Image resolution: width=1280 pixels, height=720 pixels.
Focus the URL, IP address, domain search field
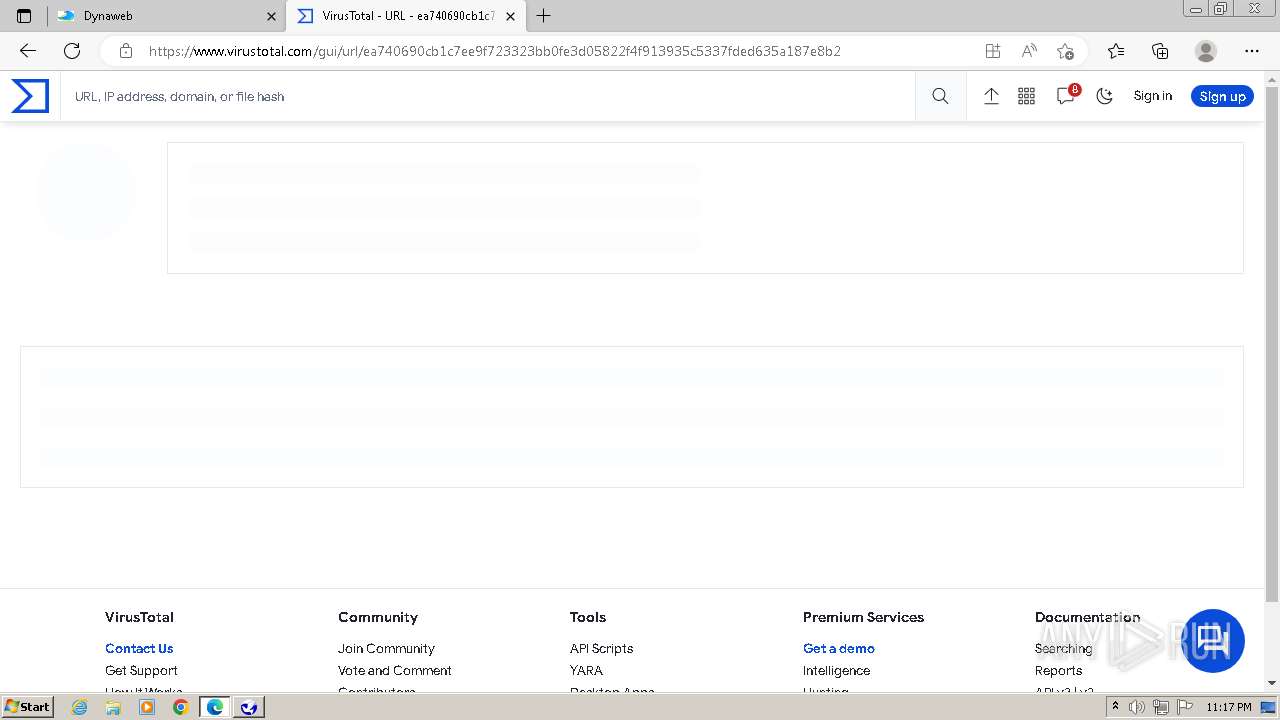[488, 96]
